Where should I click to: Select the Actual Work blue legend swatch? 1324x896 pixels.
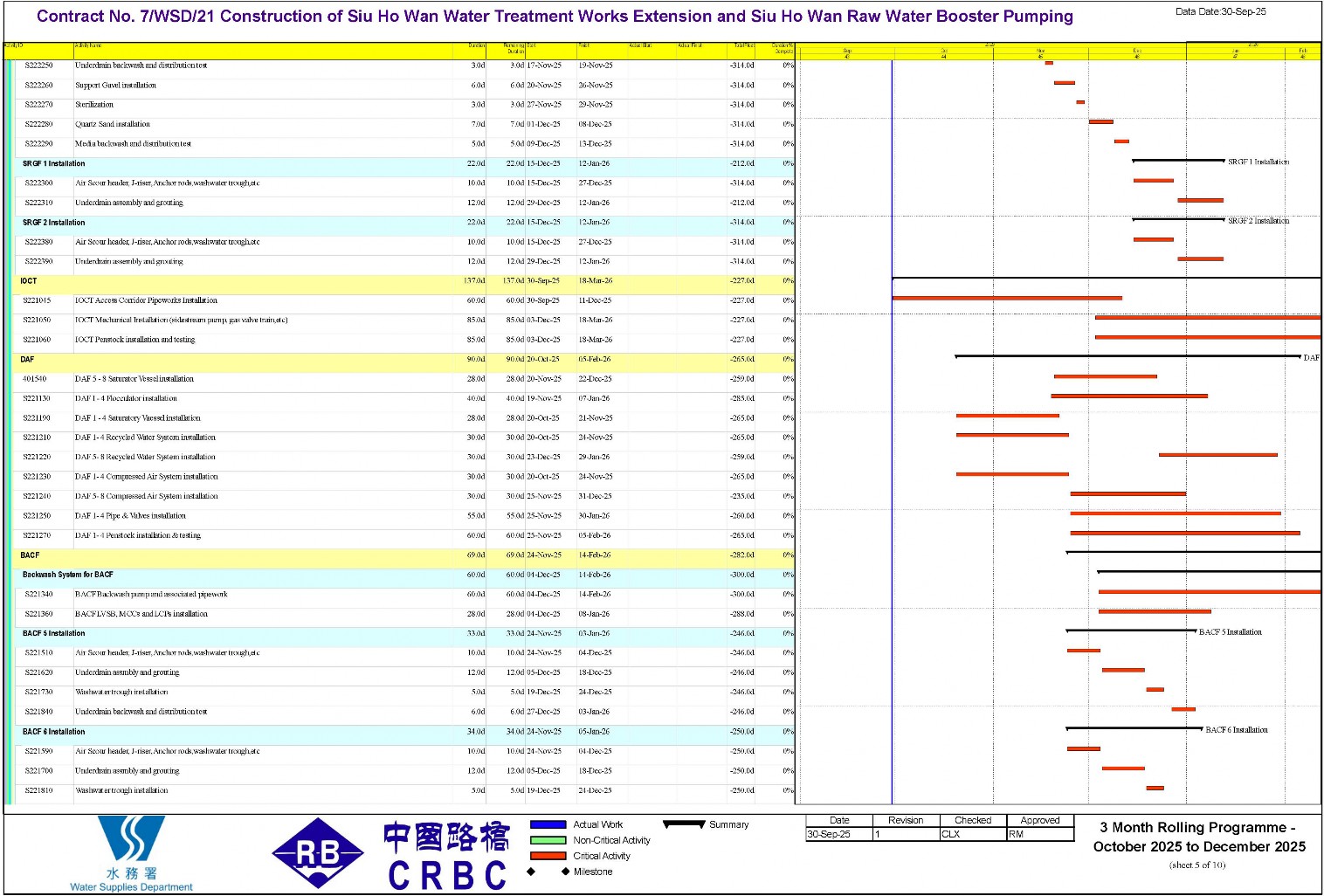pyautogui.click(x=548, y=824)
